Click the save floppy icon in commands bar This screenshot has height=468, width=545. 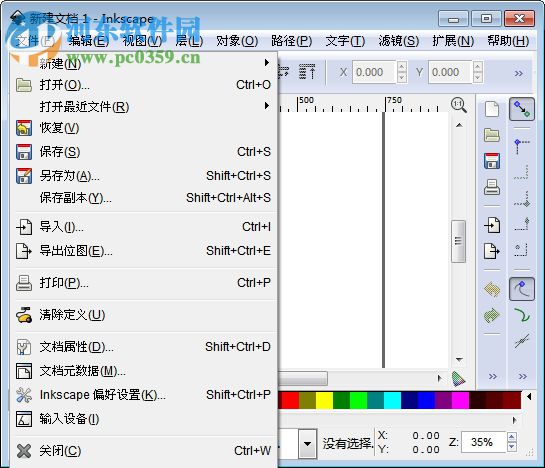(x=492, y=161)
